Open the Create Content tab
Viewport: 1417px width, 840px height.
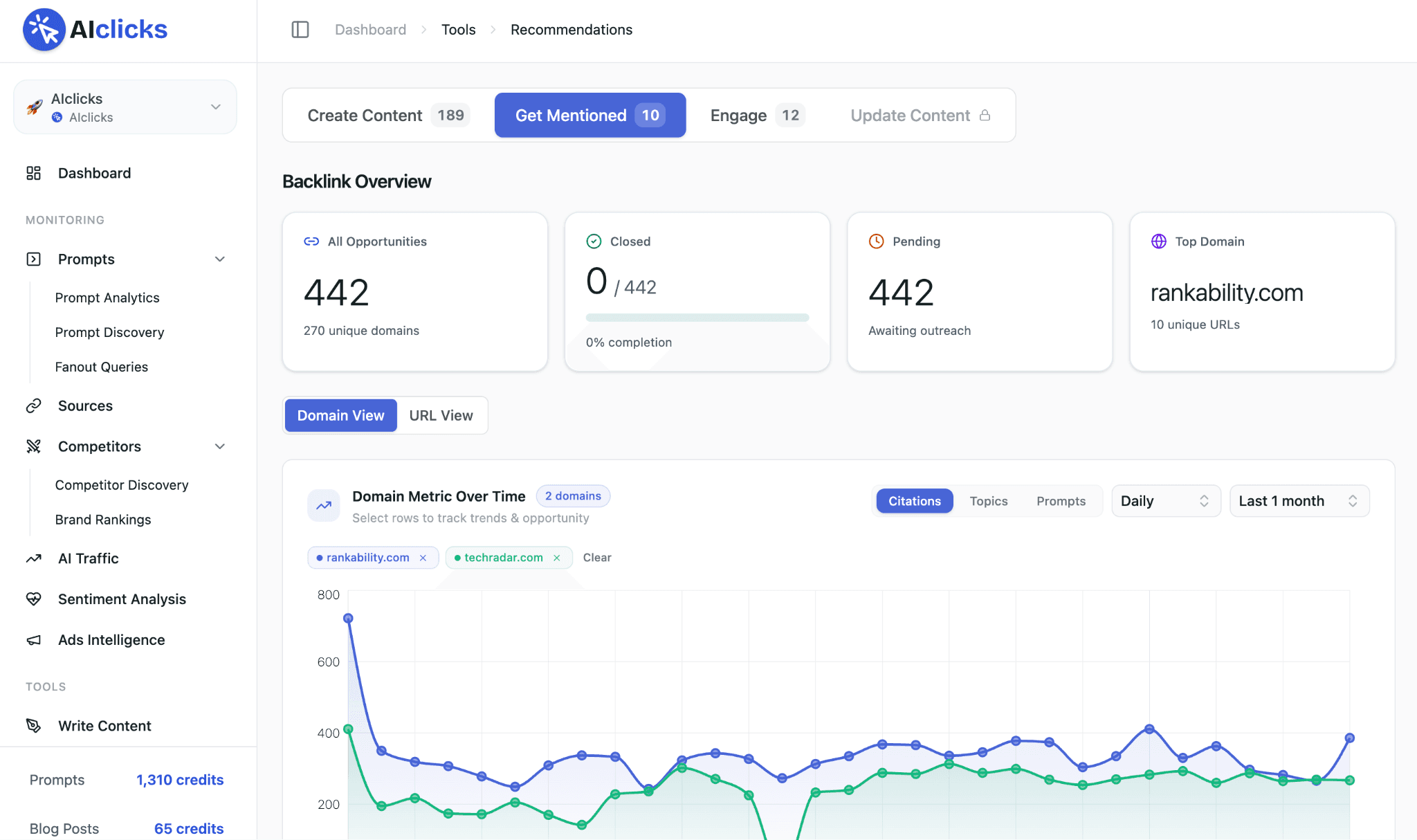[x=388, y=116]
